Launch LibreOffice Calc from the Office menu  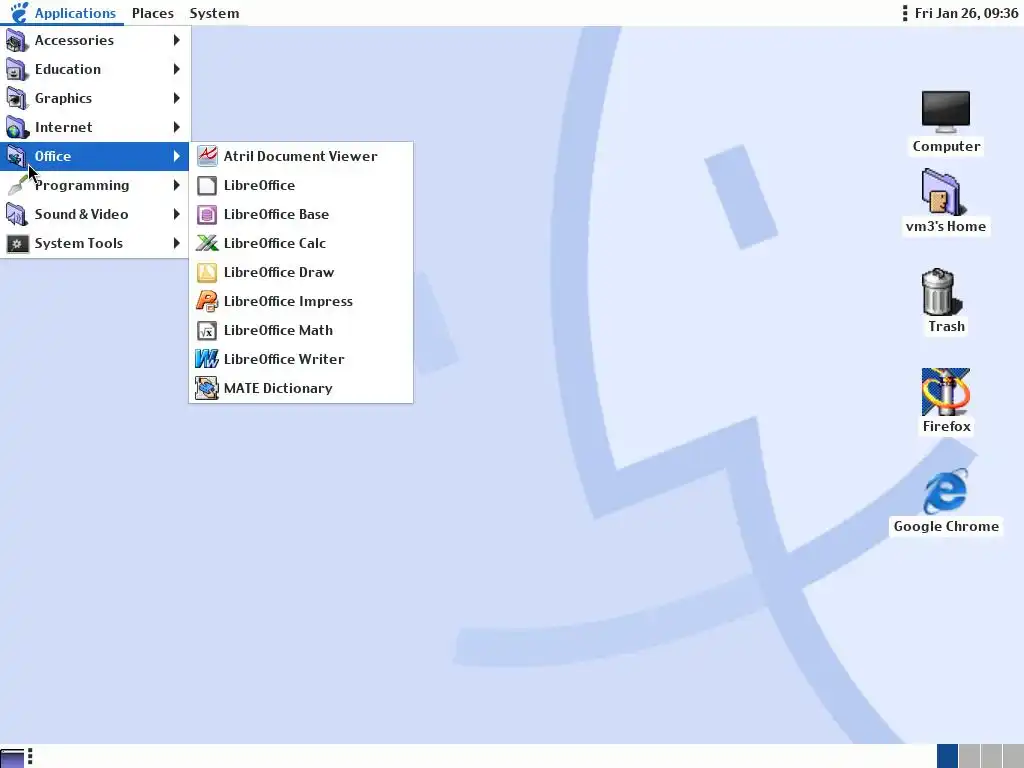click(x=301, y=243)
